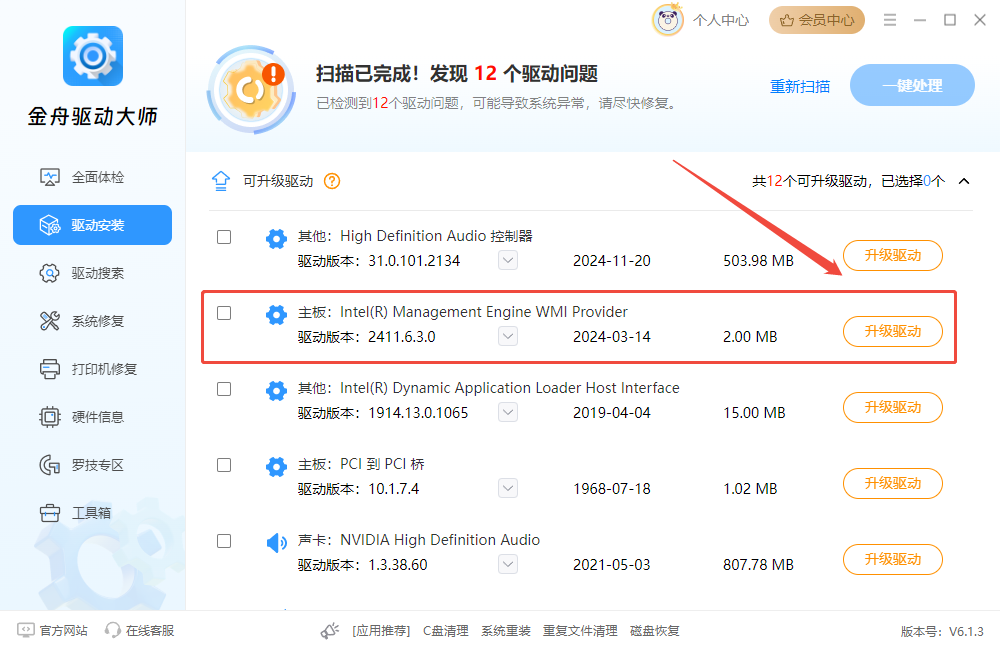
Task: Open the 磁盘恢复 footer link
Action: 655,631
